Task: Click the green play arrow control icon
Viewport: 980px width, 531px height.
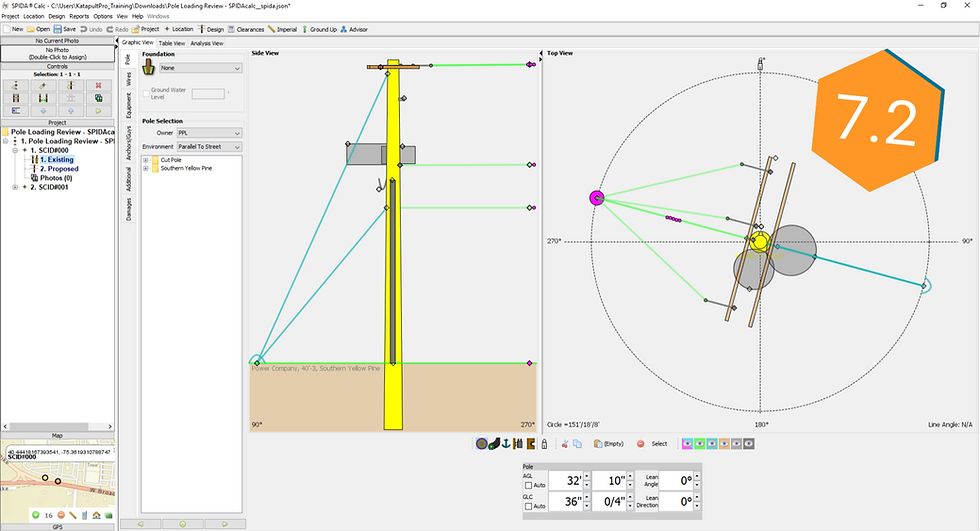Action: click(x=99, y=111)
